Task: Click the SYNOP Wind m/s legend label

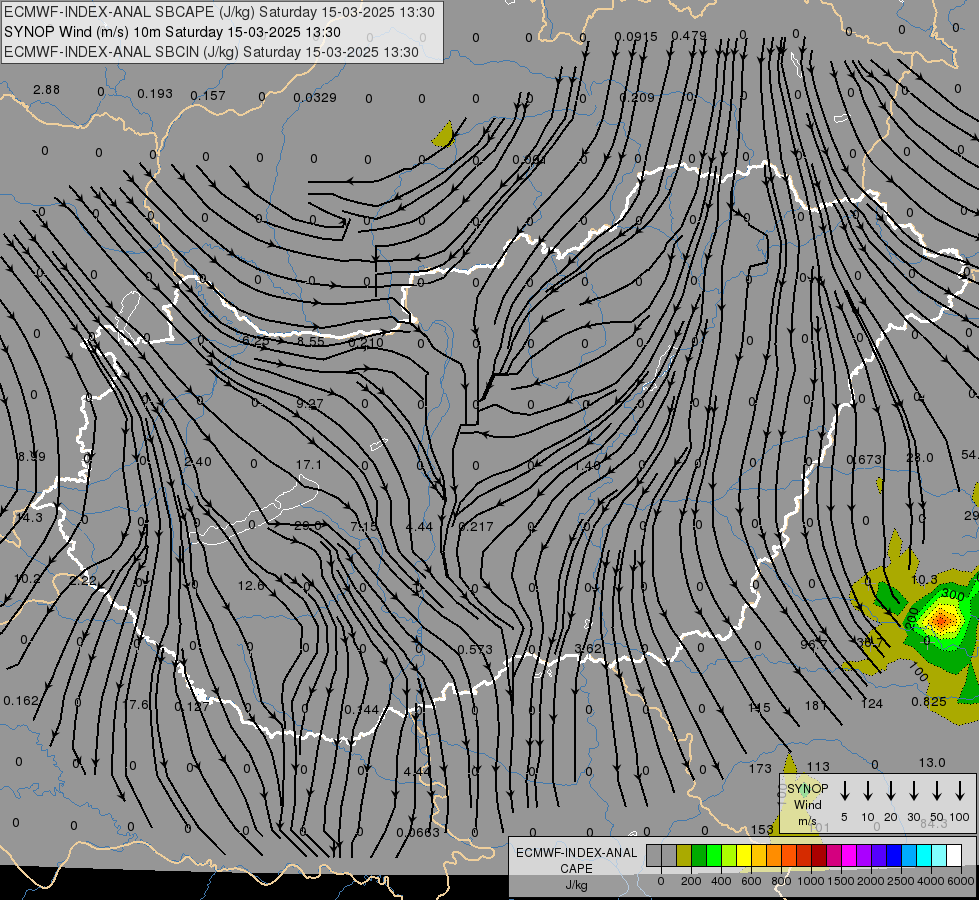Action: [x=807, y=804]
